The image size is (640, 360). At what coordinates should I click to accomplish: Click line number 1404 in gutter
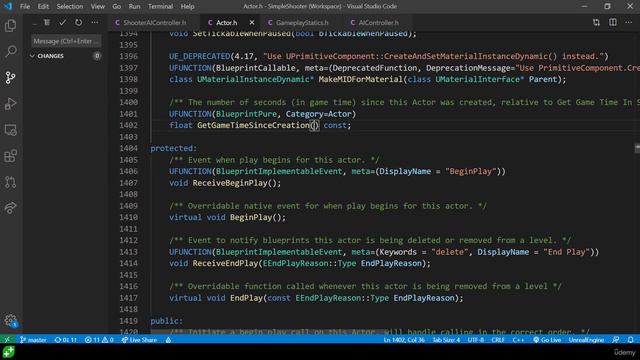click(x=129, y=148)
